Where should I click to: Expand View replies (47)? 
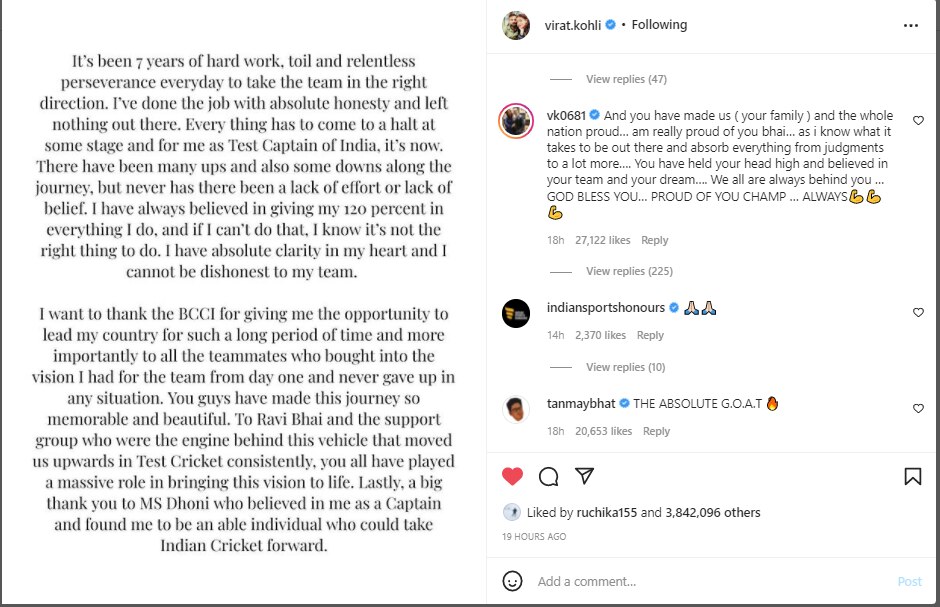click(626, 79)
